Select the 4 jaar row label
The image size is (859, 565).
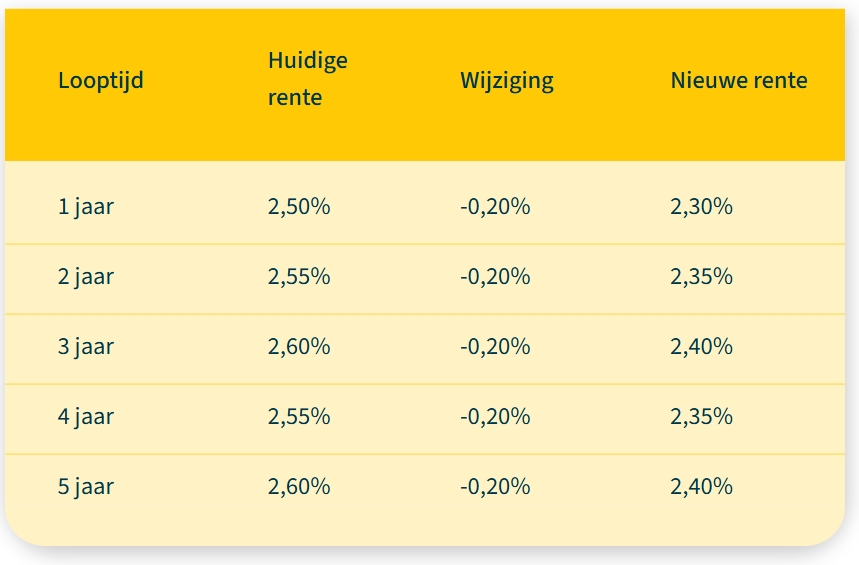click(x=85, y=416)
